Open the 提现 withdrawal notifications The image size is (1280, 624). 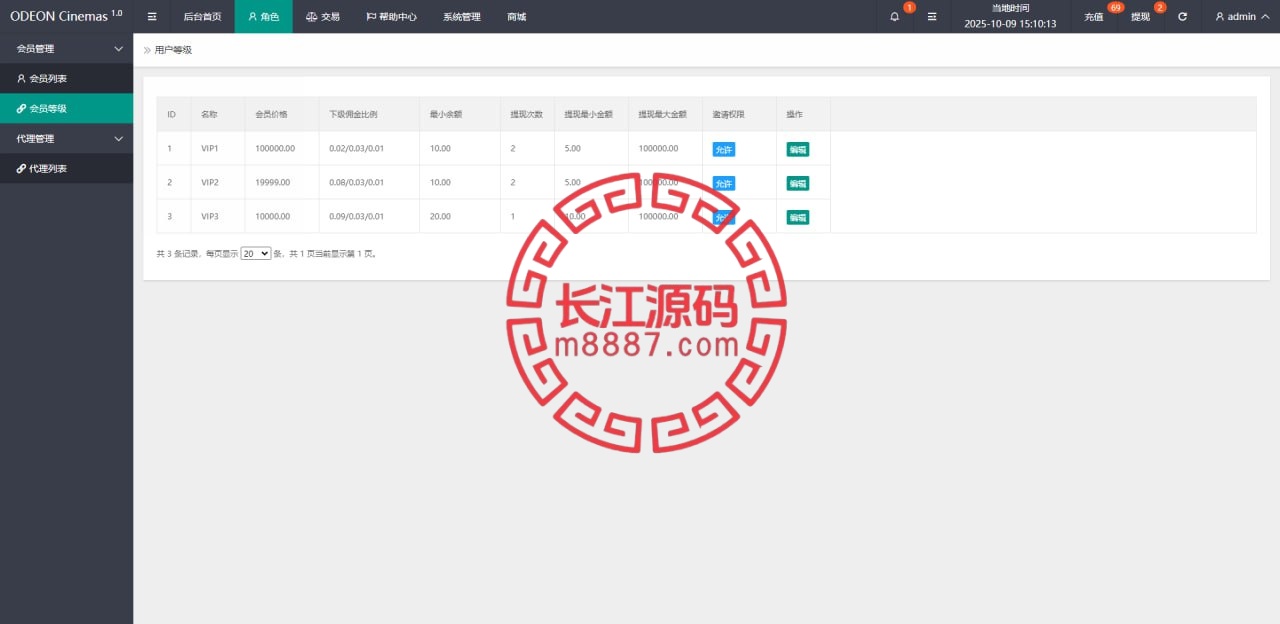click(1140, 17)
